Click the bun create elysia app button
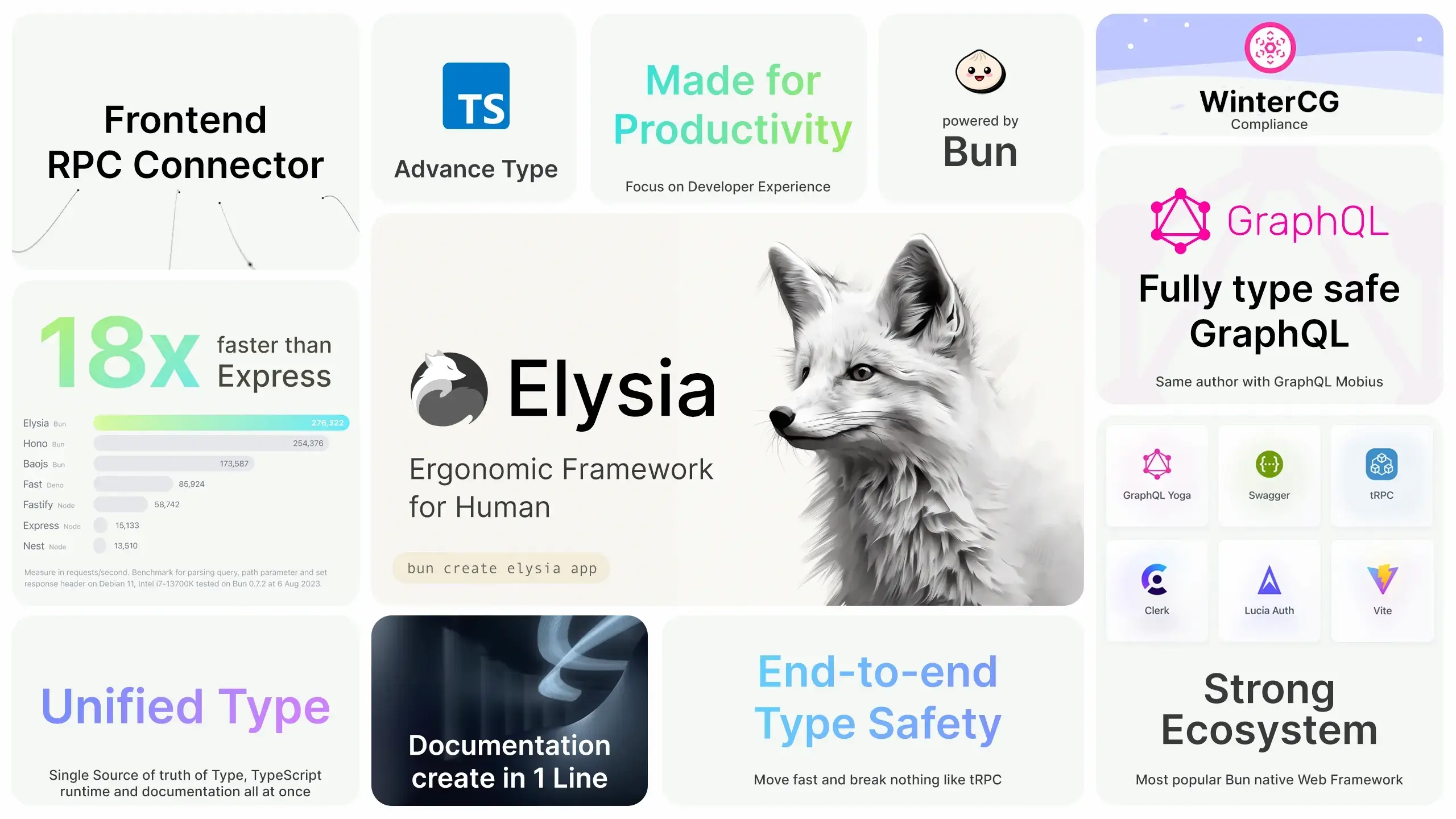This screenshot has height=819, width=1456. pyautogui.click(x=502, y=568)
